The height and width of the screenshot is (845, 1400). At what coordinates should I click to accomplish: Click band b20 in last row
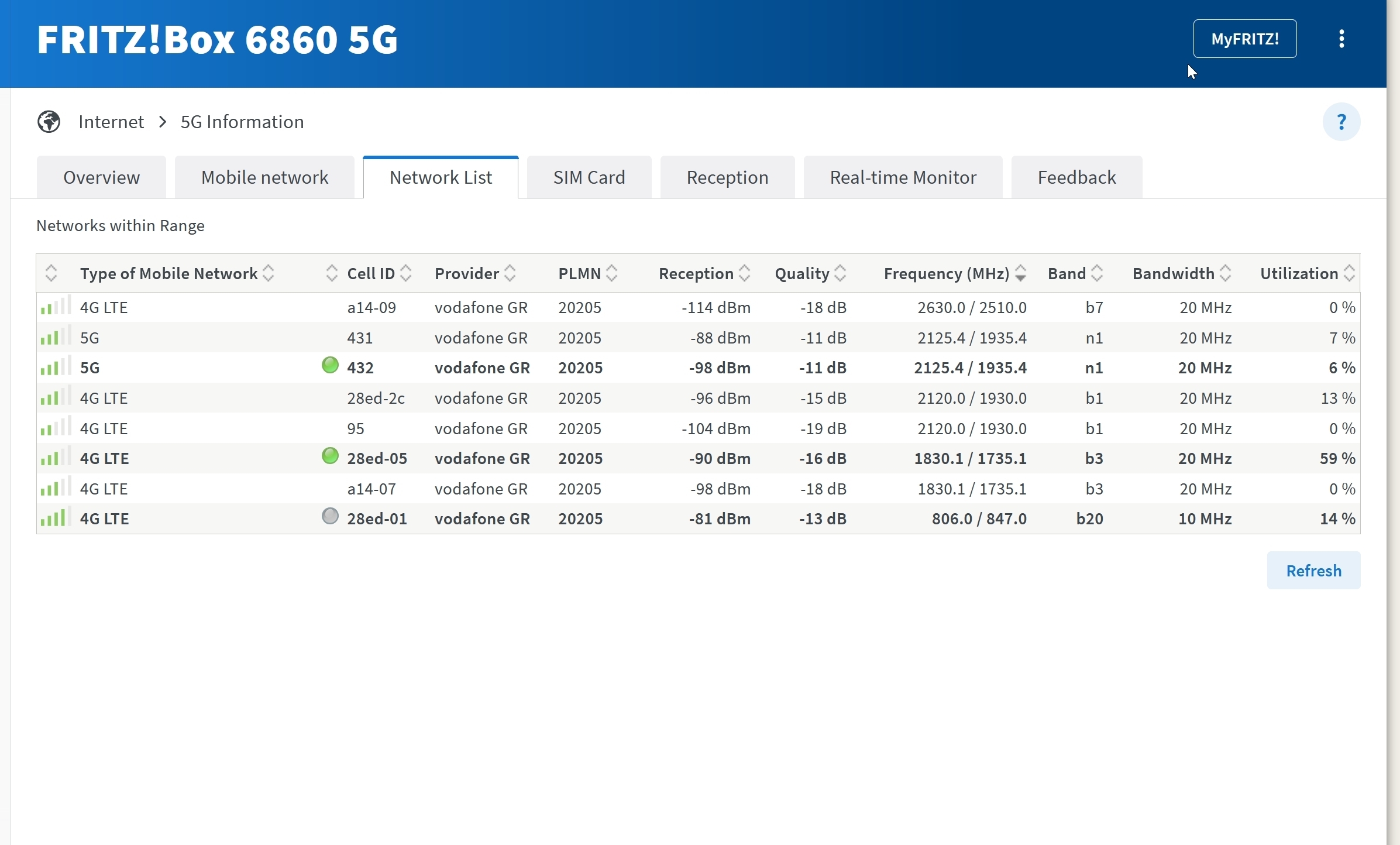pyautogui.click(x=1090, y=518)
